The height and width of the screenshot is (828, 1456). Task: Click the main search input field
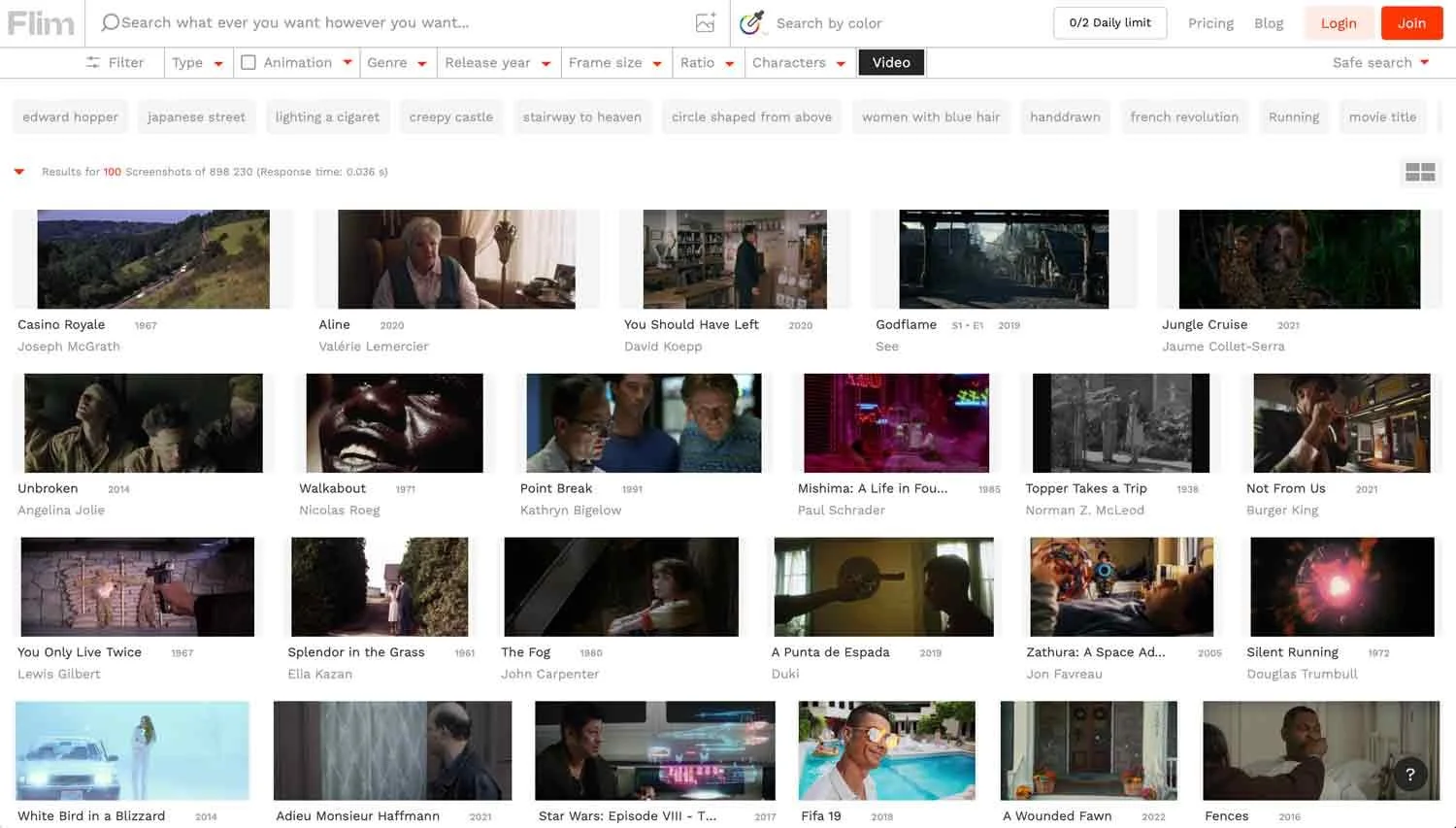click(398, 22)
